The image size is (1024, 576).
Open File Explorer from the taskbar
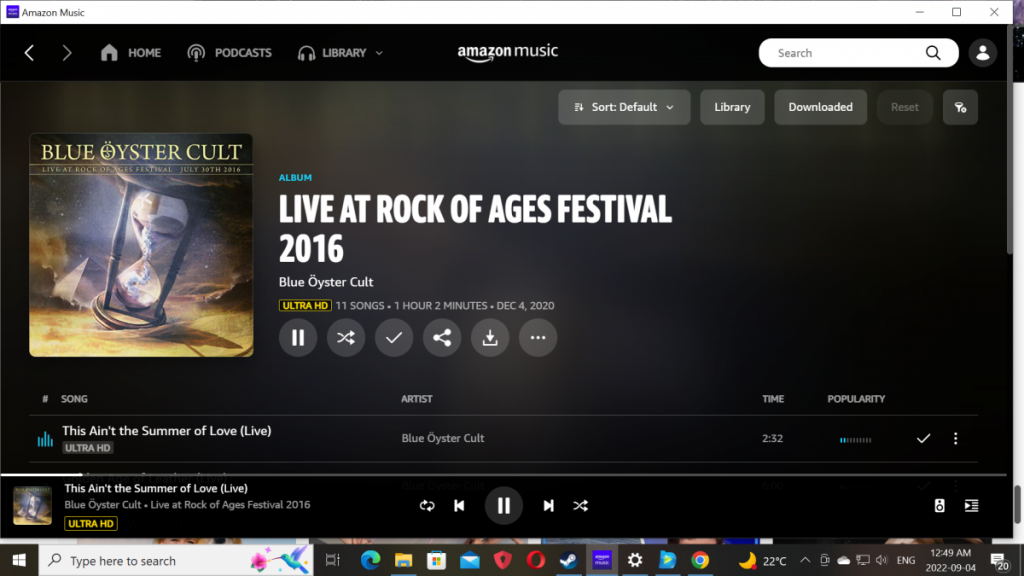click(x=404, y=560)
